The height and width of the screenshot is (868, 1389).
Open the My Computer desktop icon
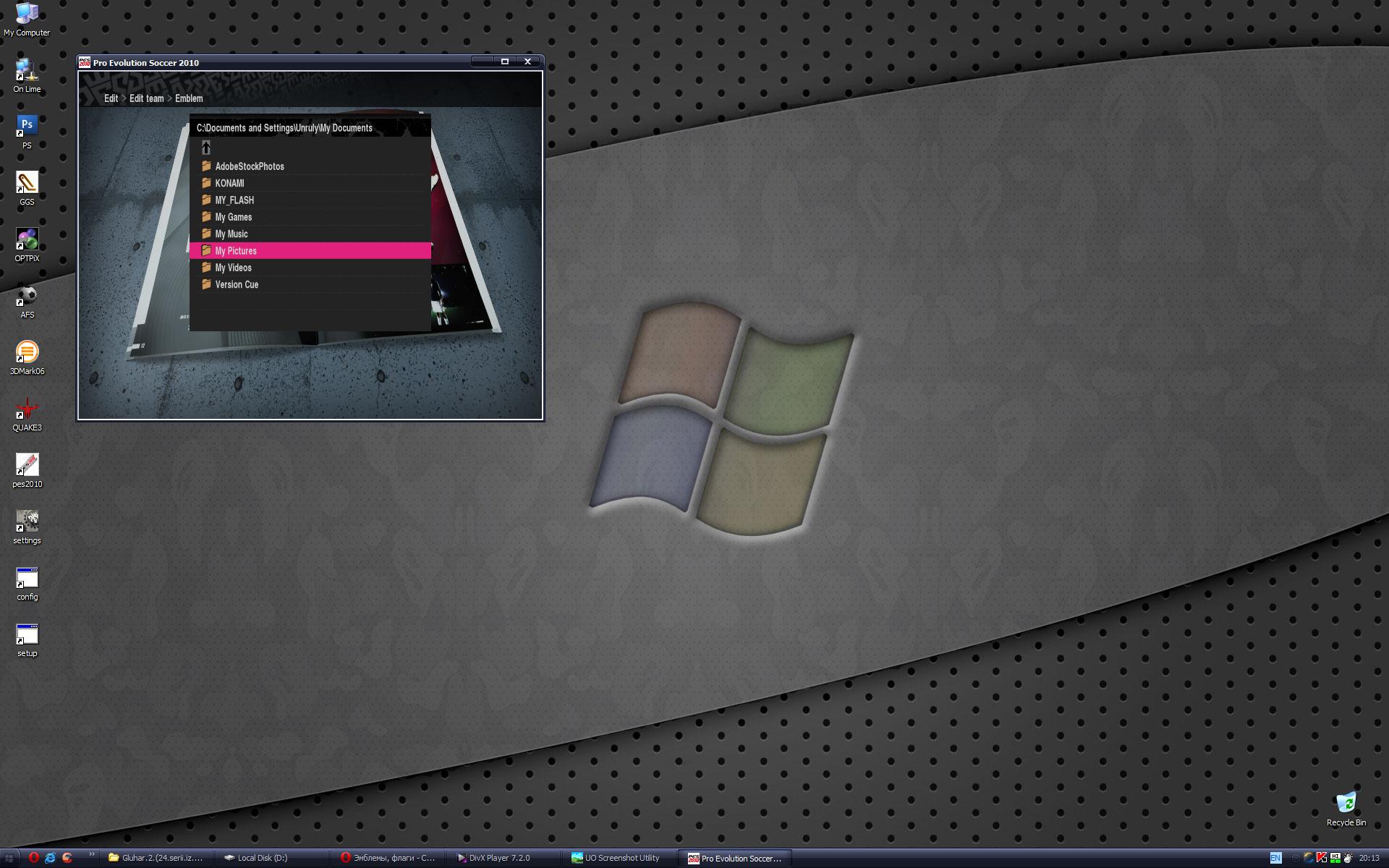(27, 13)
